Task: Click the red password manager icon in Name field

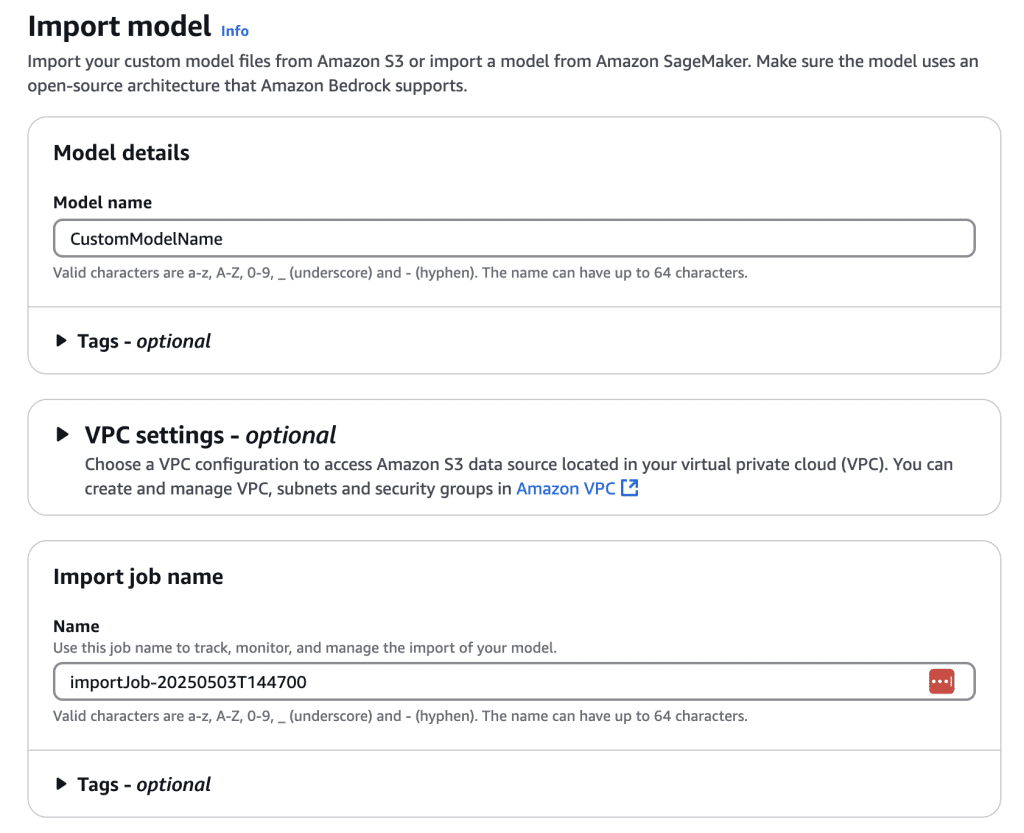Action: click(941, 682)
